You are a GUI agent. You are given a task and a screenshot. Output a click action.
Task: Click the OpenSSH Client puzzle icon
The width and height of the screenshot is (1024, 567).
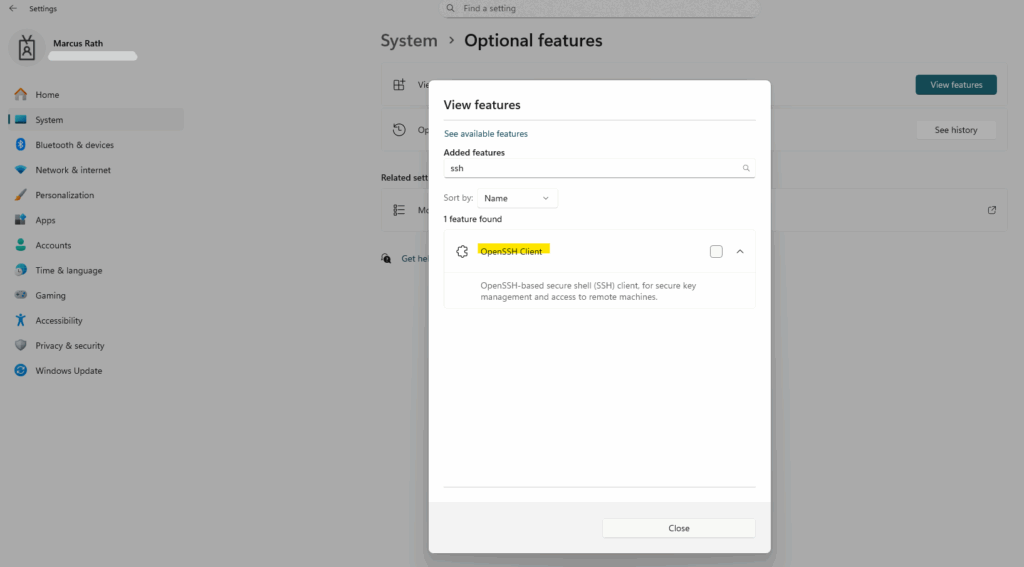[462, 251]
